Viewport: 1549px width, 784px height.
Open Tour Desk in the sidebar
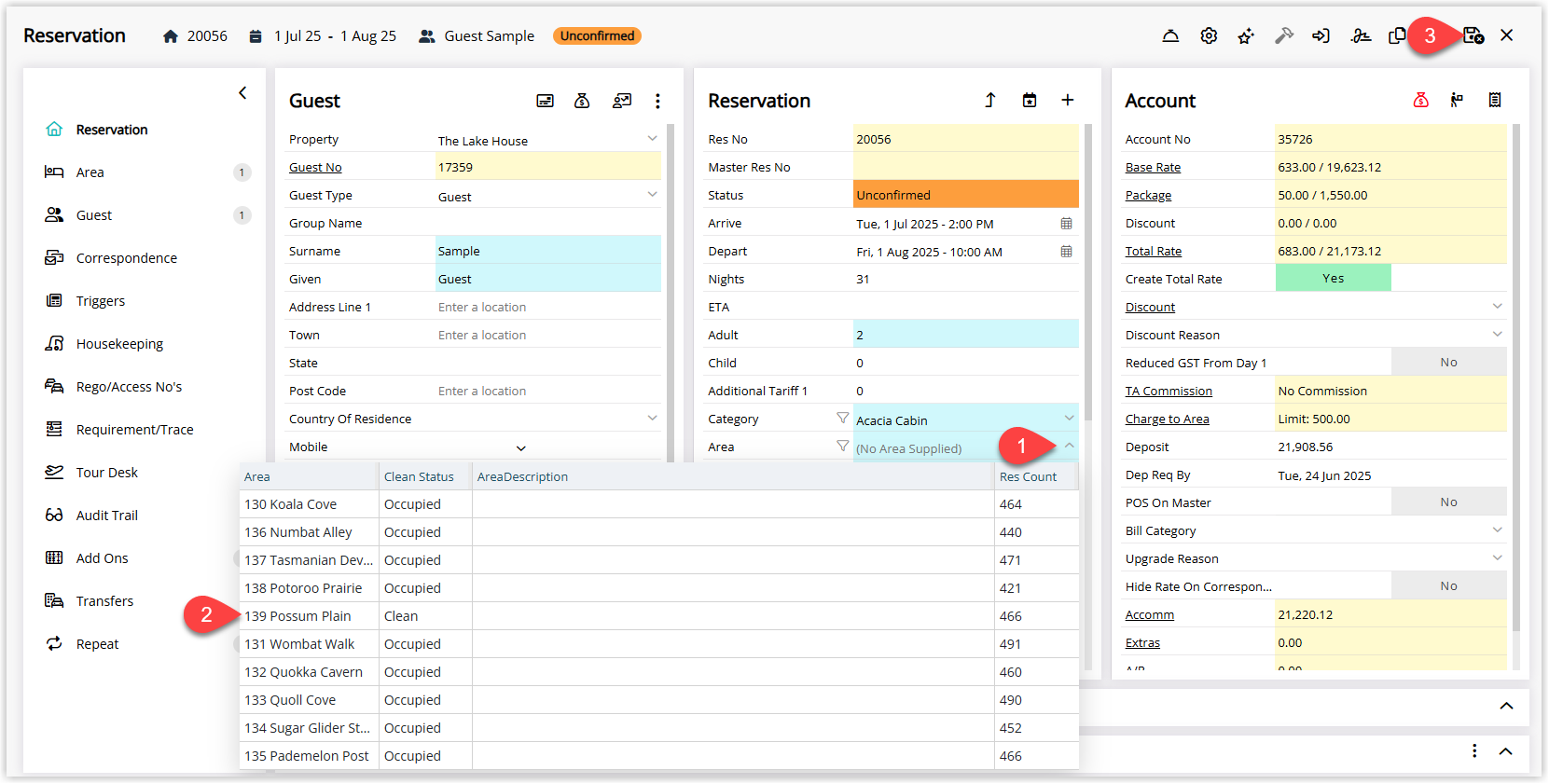pyautogui.click(x=106, y=473)
